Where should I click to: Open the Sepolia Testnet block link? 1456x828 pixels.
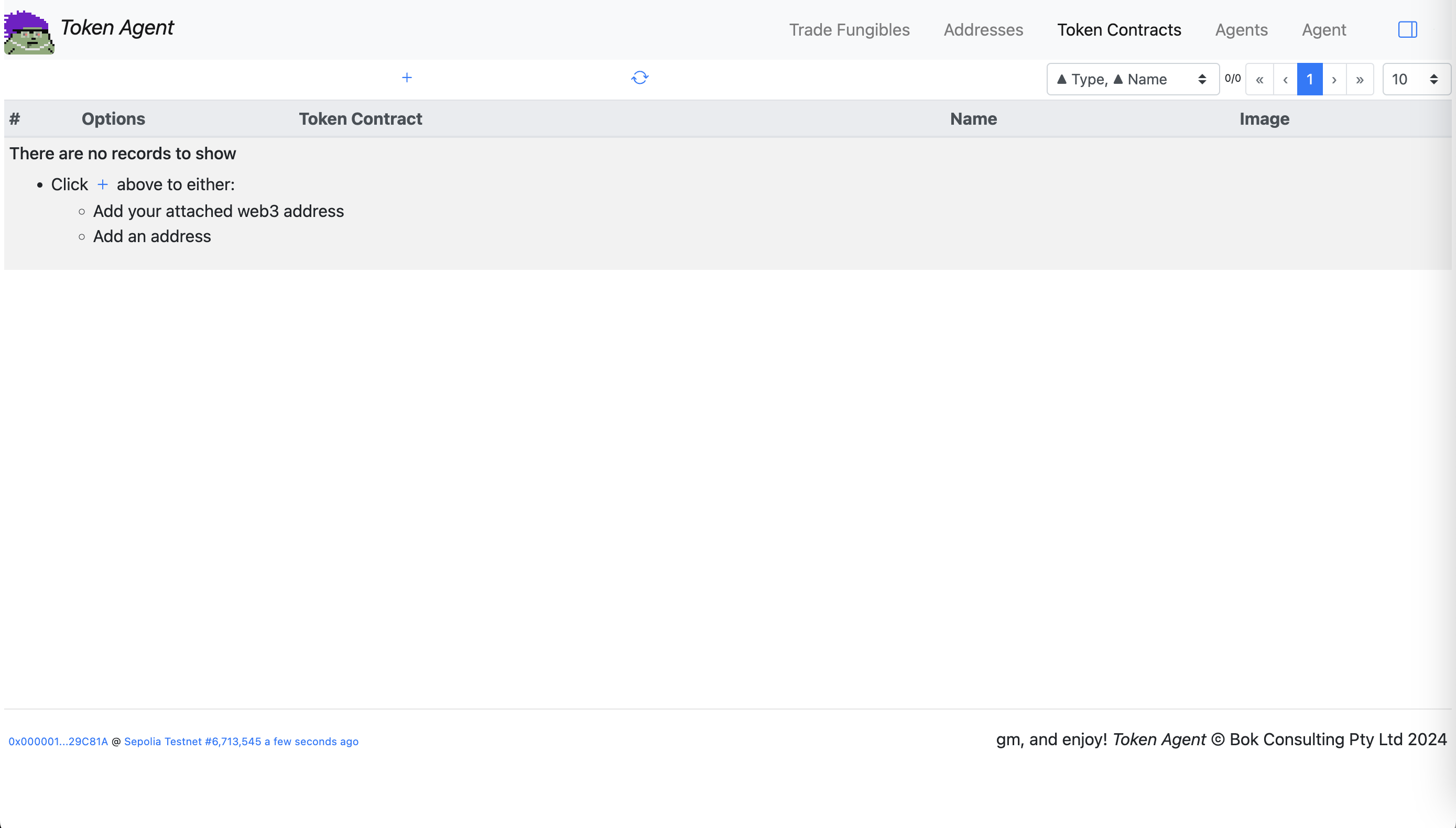click(241, 741)
